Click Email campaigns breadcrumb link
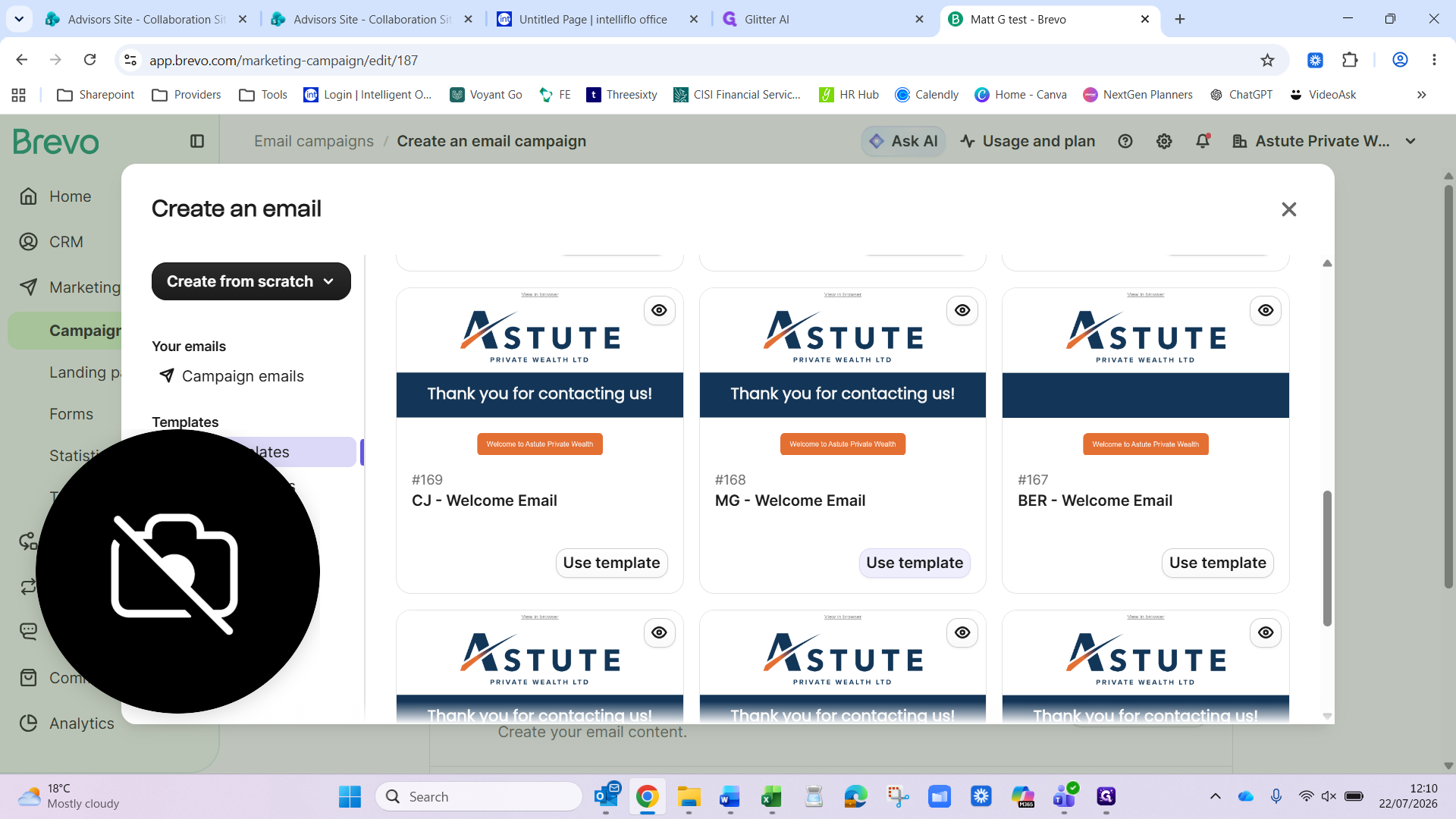 pos(314,141)
